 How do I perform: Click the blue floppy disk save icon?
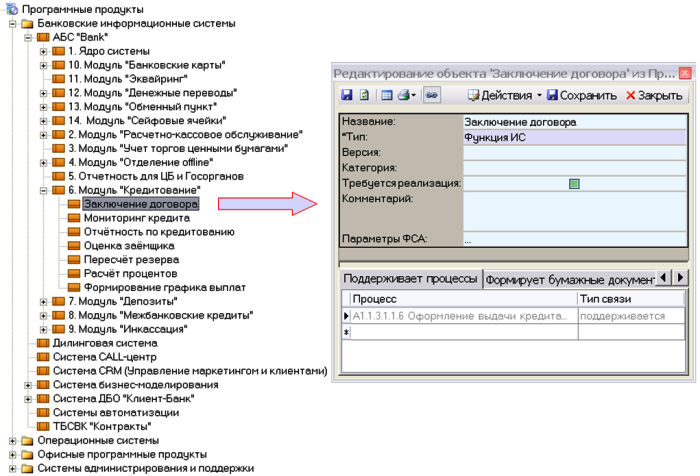(346, 96)
